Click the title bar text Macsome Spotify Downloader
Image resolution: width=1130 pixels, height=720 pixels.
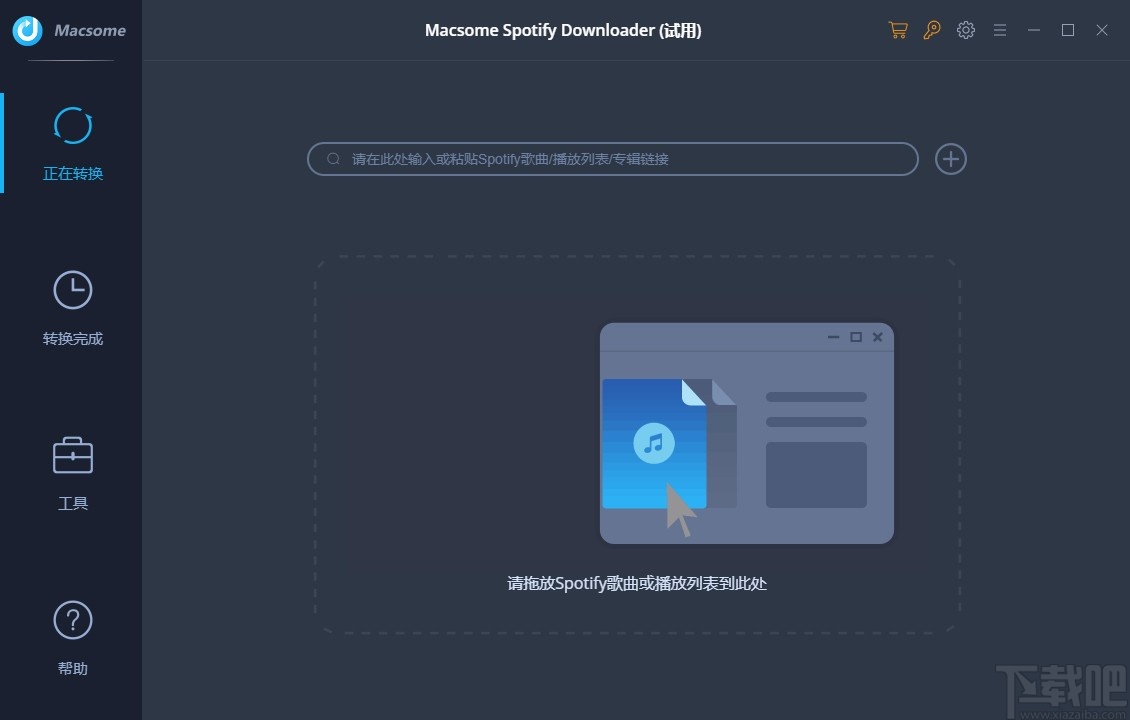coord(562,30)
